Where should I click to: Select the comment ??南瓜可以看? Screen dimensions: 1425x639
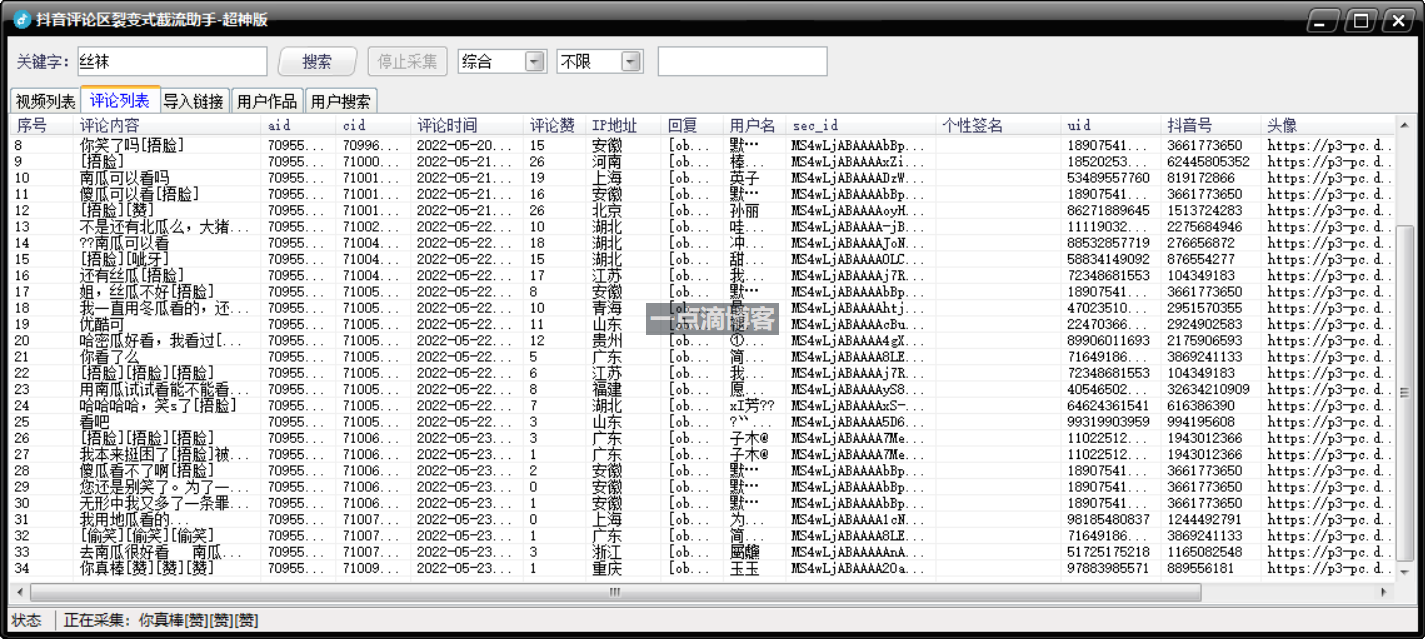[x=124, y=243]
